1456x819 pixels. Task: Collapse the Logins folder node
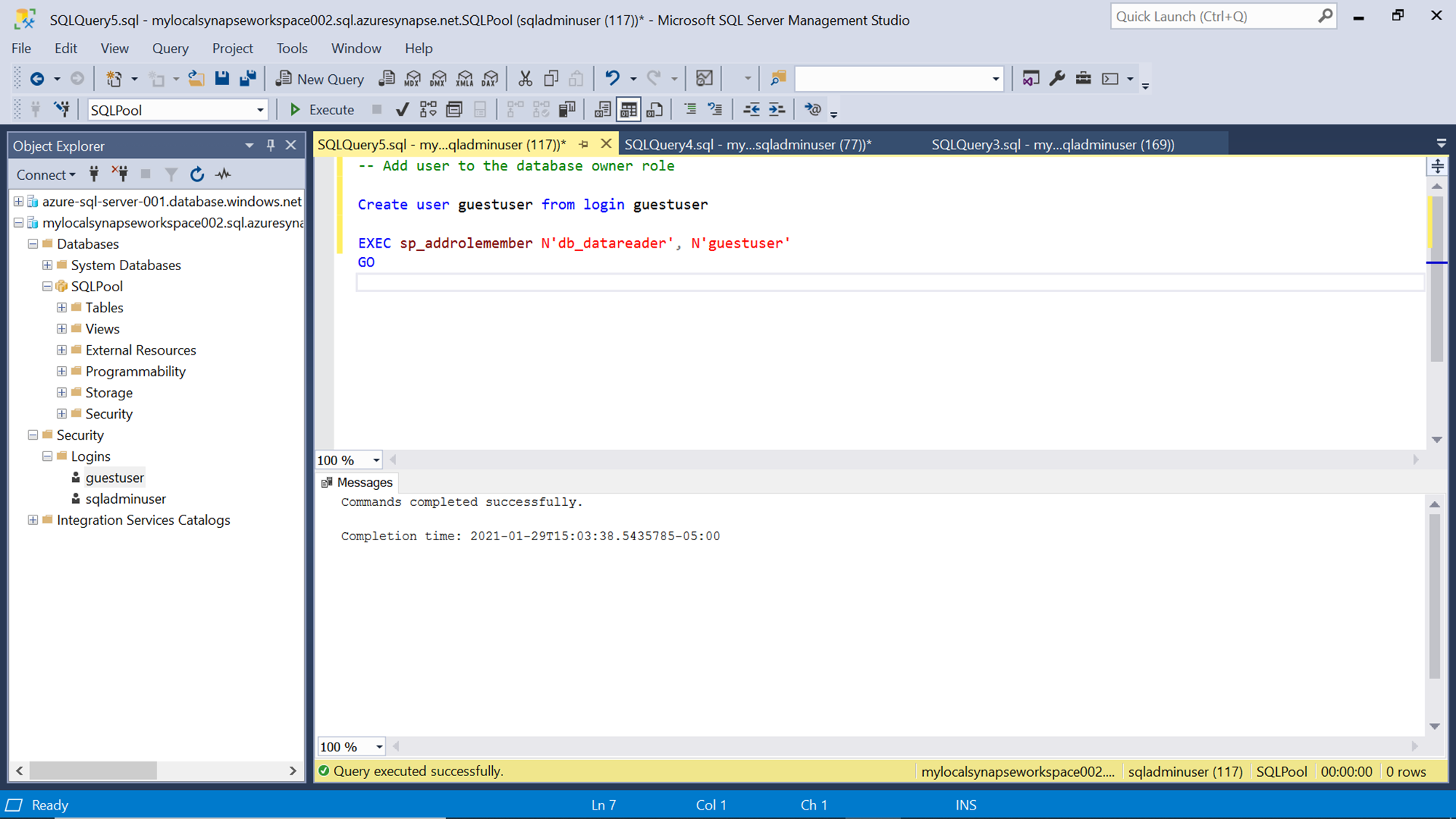click(x=47, y=456)
